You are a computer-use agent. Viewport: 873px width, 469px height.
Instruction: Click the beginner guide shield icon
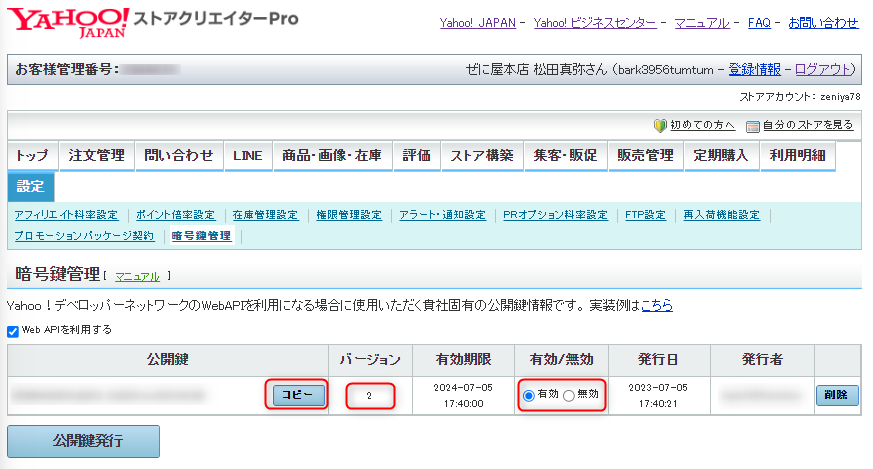pyautogui.click(x=660, y=126)
